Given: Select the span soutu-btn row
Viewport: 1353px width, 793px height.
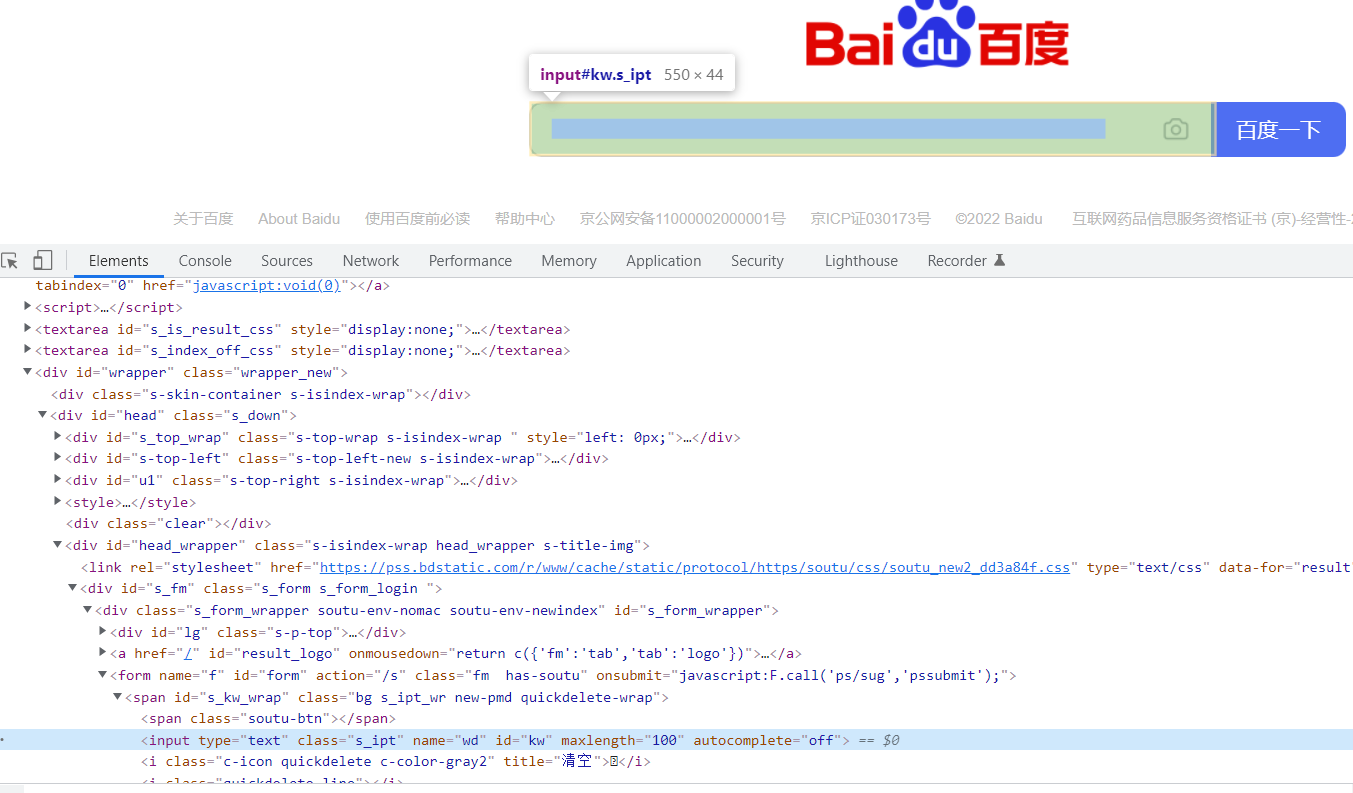Looking at the screenshot, I should [x=676, y=718].
